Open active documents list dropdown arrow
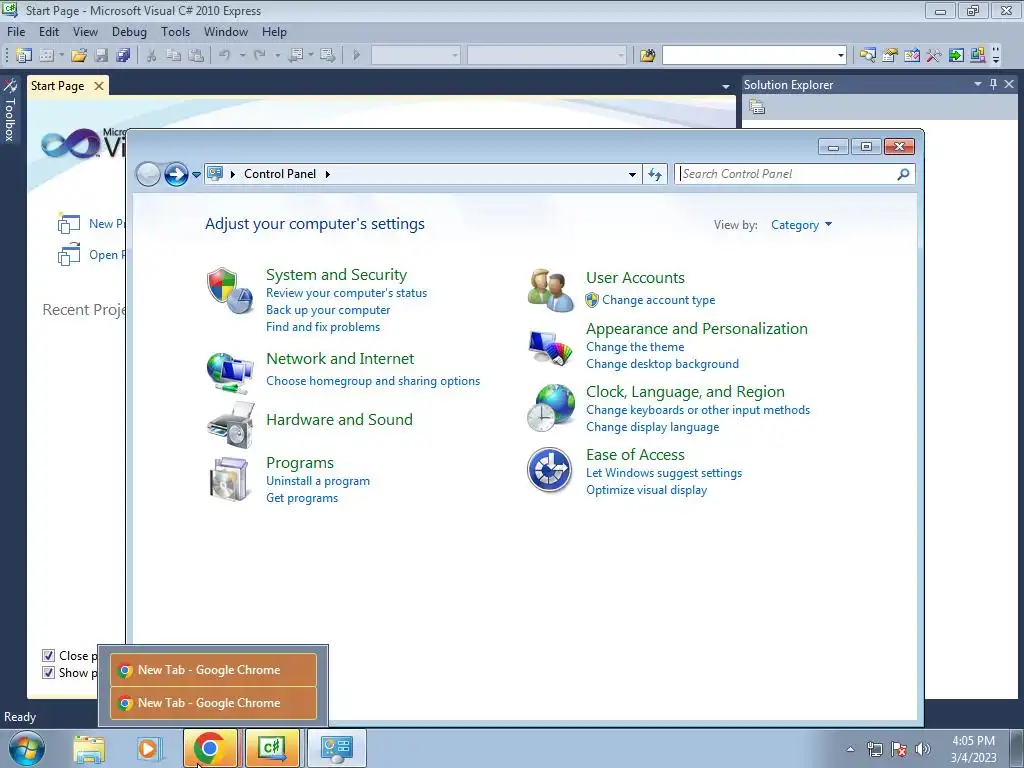Image resolution: width=1024 pixels, height=768 pixels. [x=726, y=86]
